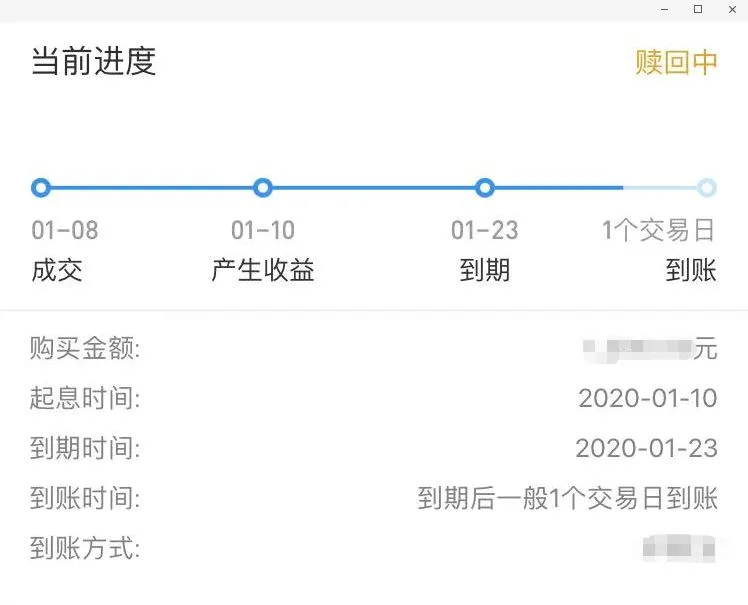Click the progress bar between 到期 and 到账
The image size is (748, 605).
(x=595, y=188)
